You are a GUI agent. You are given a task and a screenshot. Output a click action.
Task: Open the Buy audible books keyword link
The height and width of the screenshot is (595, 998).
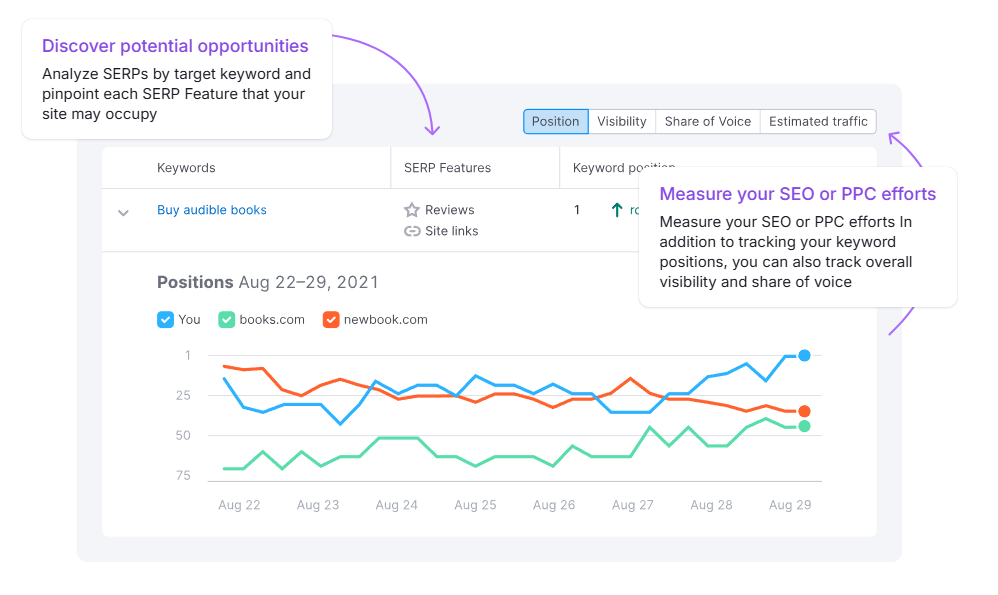[212, 210]
